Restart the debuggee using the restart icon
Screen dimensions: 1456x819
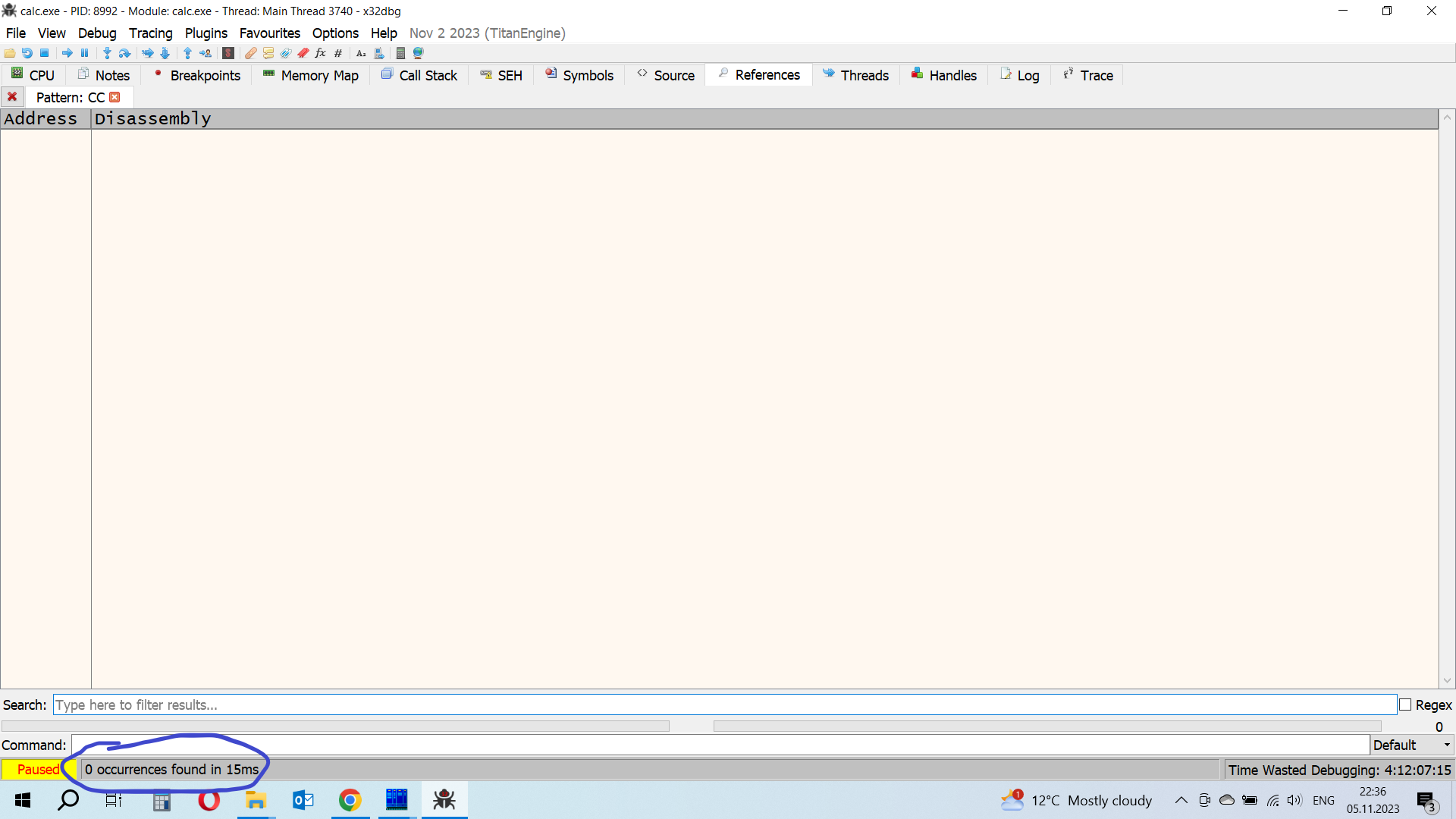pos(27,53)
